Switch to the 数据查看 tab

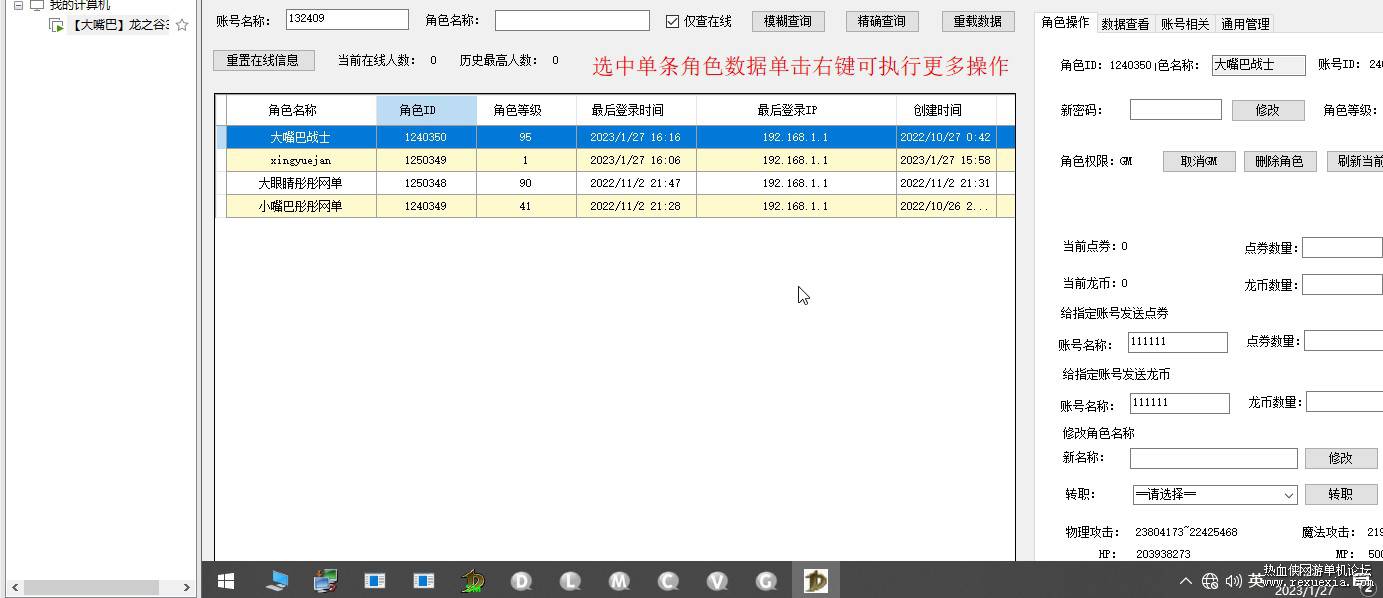[x=1125, y=24]
